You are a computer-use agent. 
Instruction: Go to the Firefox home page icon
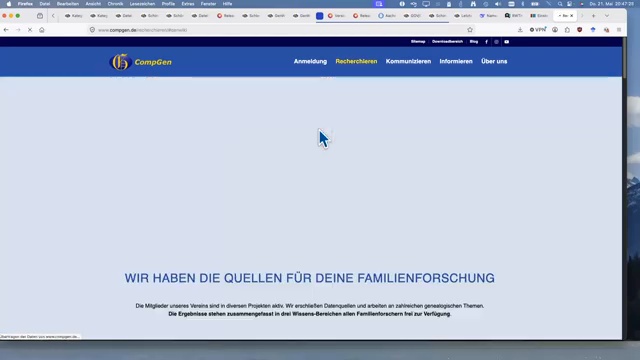point(42,30)
